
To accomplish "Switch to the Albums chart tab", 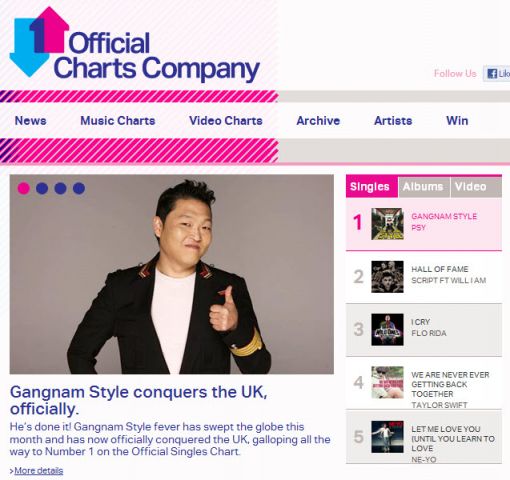I will coord(424,187).
